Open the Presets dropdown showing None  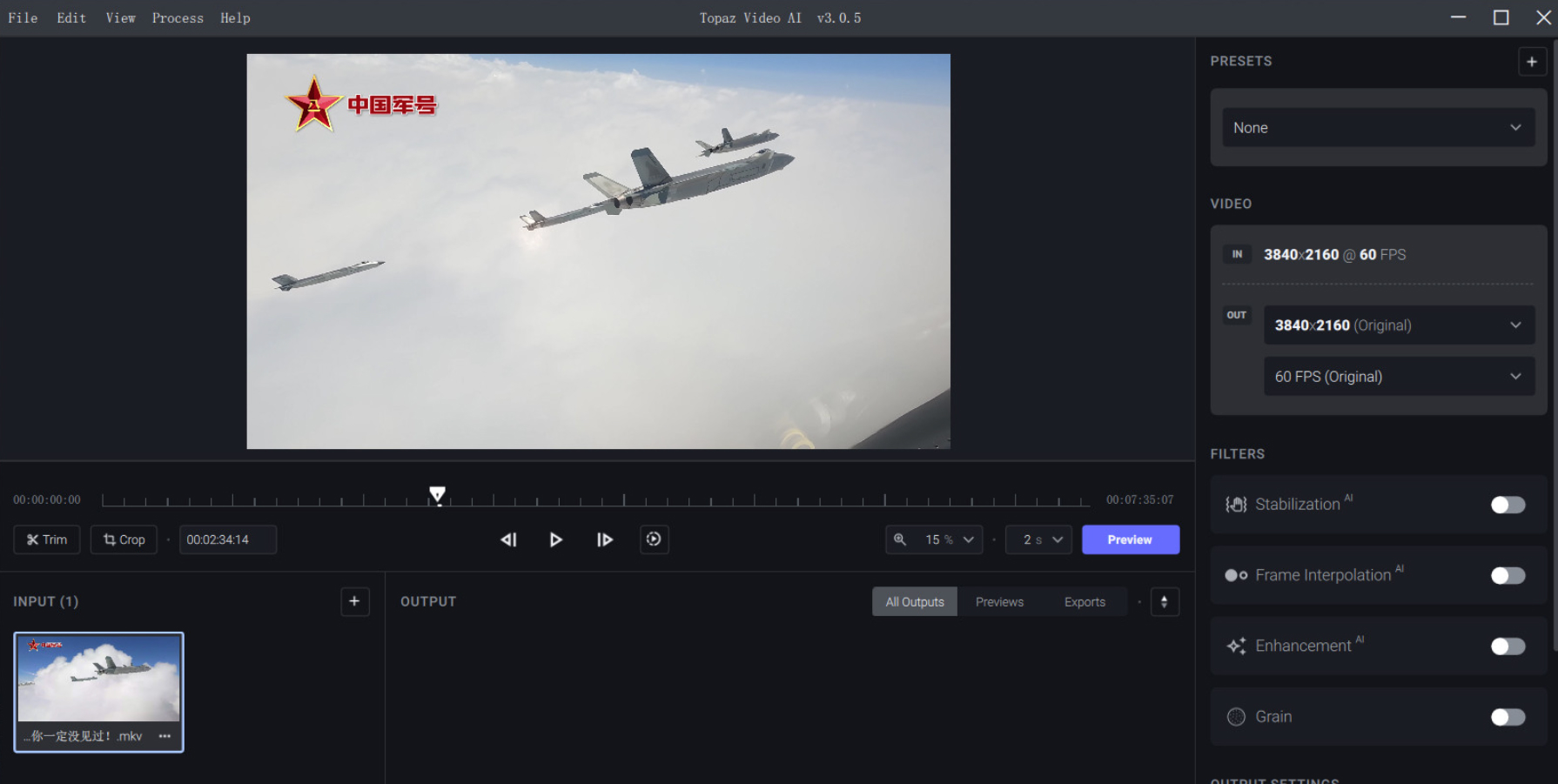click(1378, 128)
